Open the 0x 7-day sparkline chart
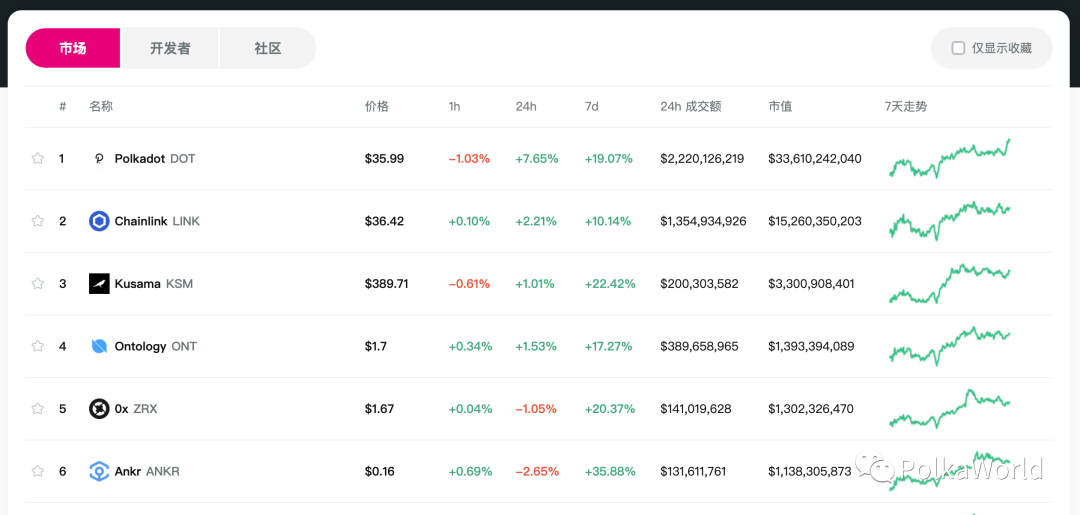The height and width of the screenshot is (515, 1080). (x=950, y=408)
